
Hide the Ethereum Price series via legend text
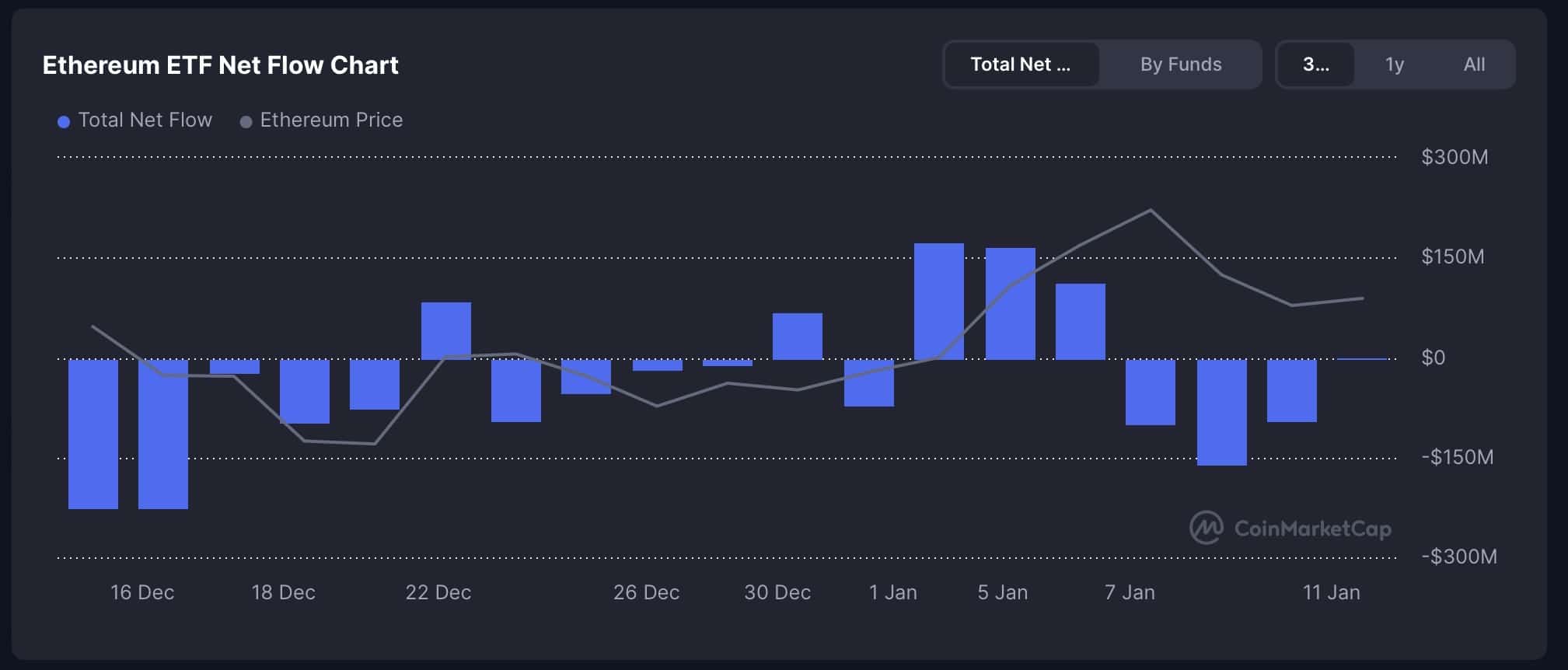tap(331, 120)
